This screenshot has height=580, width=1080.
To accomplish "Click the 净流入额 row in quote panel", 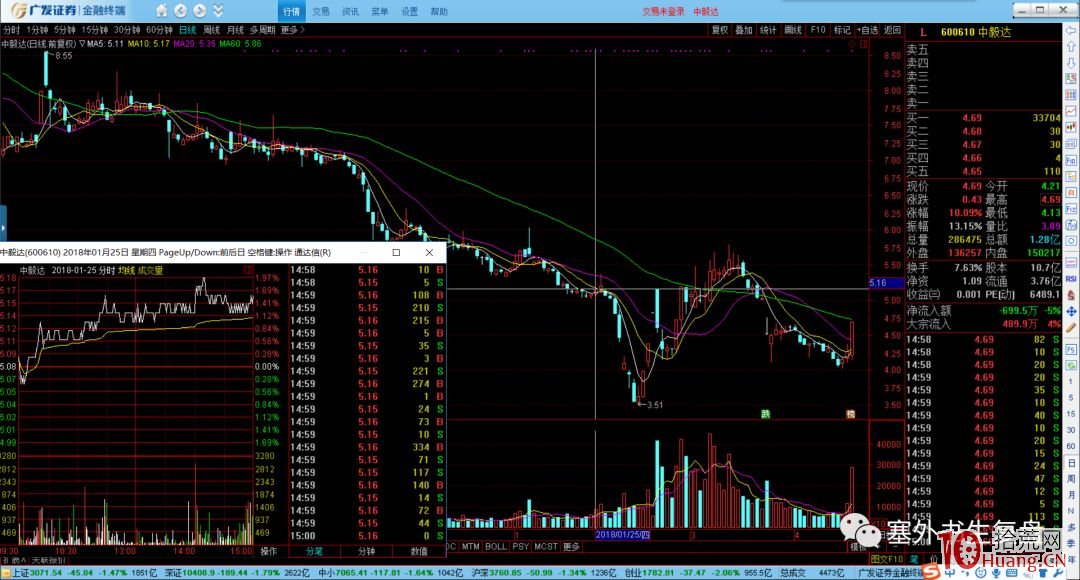I will point(984,311).
